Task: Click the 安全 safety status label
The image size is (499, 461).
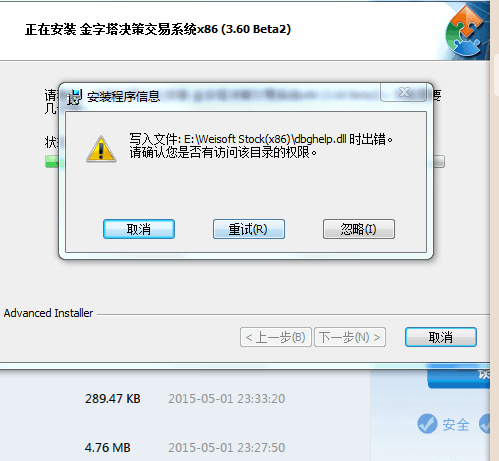Action: (456, 424)
